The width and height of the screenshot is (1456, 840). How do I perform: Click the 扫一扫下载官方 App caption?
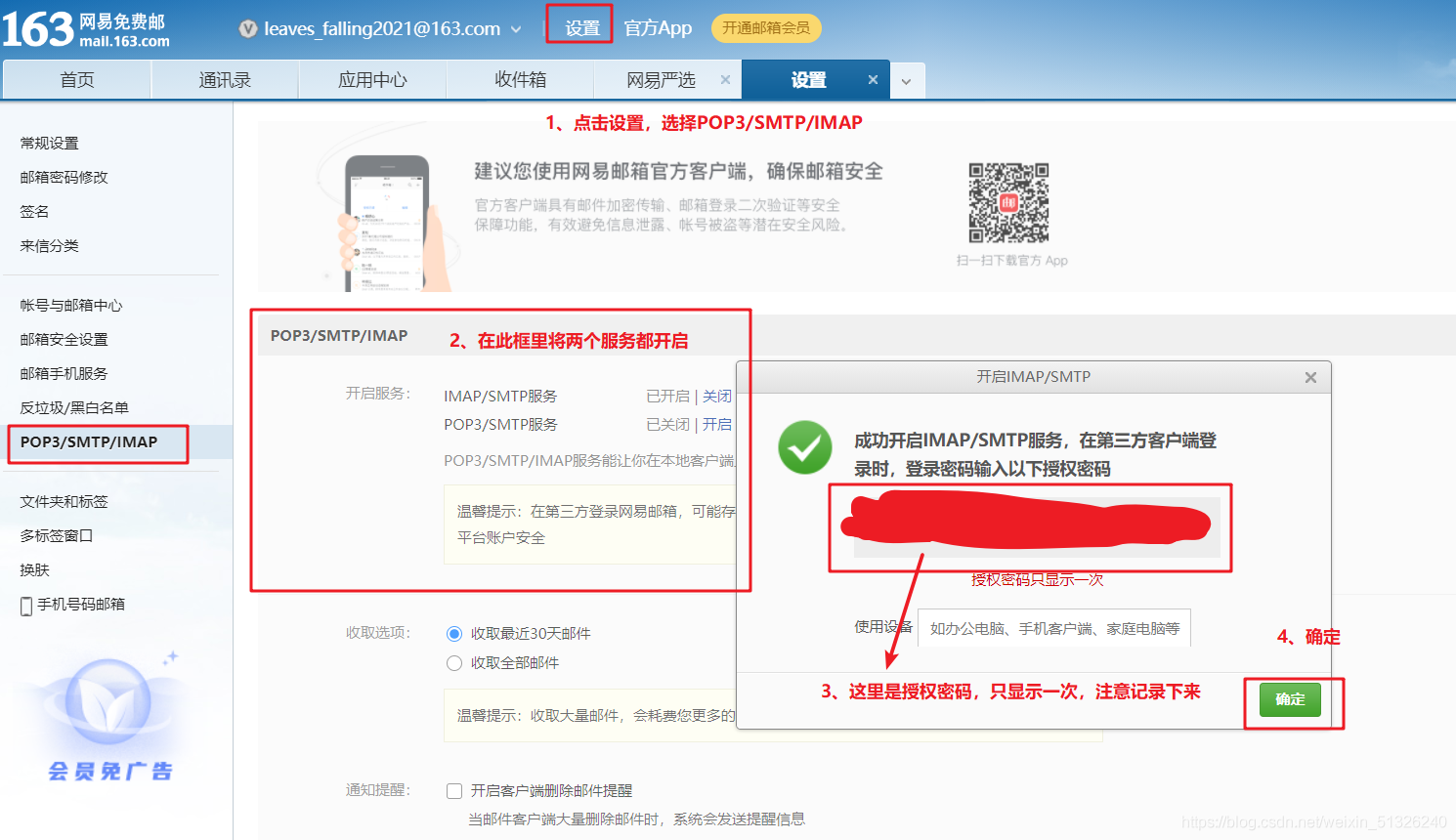(x=1012, y=261)
